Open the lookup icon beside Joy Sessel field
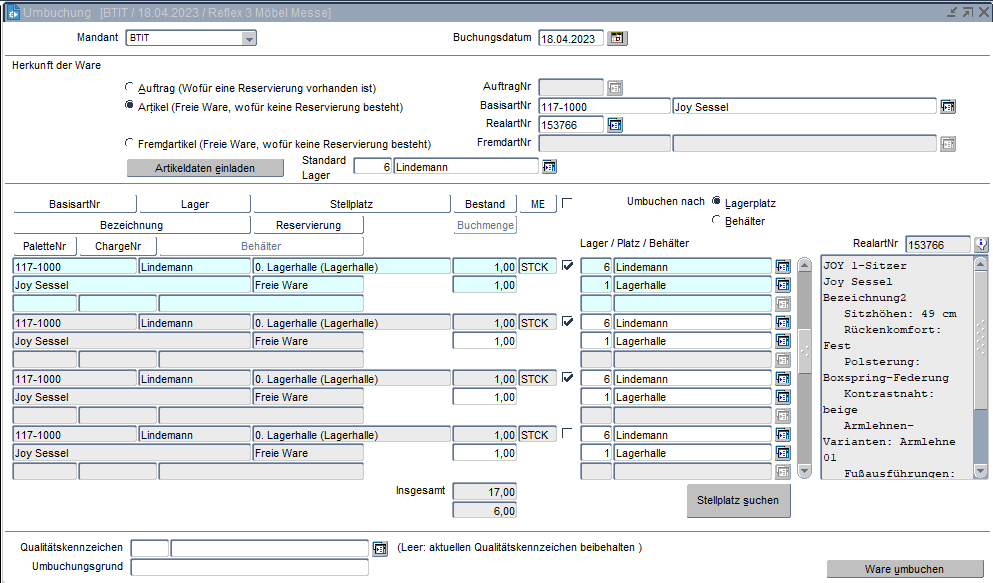Image resolution: width=993 pixels, height=583 pixels. tap(948, 107)
